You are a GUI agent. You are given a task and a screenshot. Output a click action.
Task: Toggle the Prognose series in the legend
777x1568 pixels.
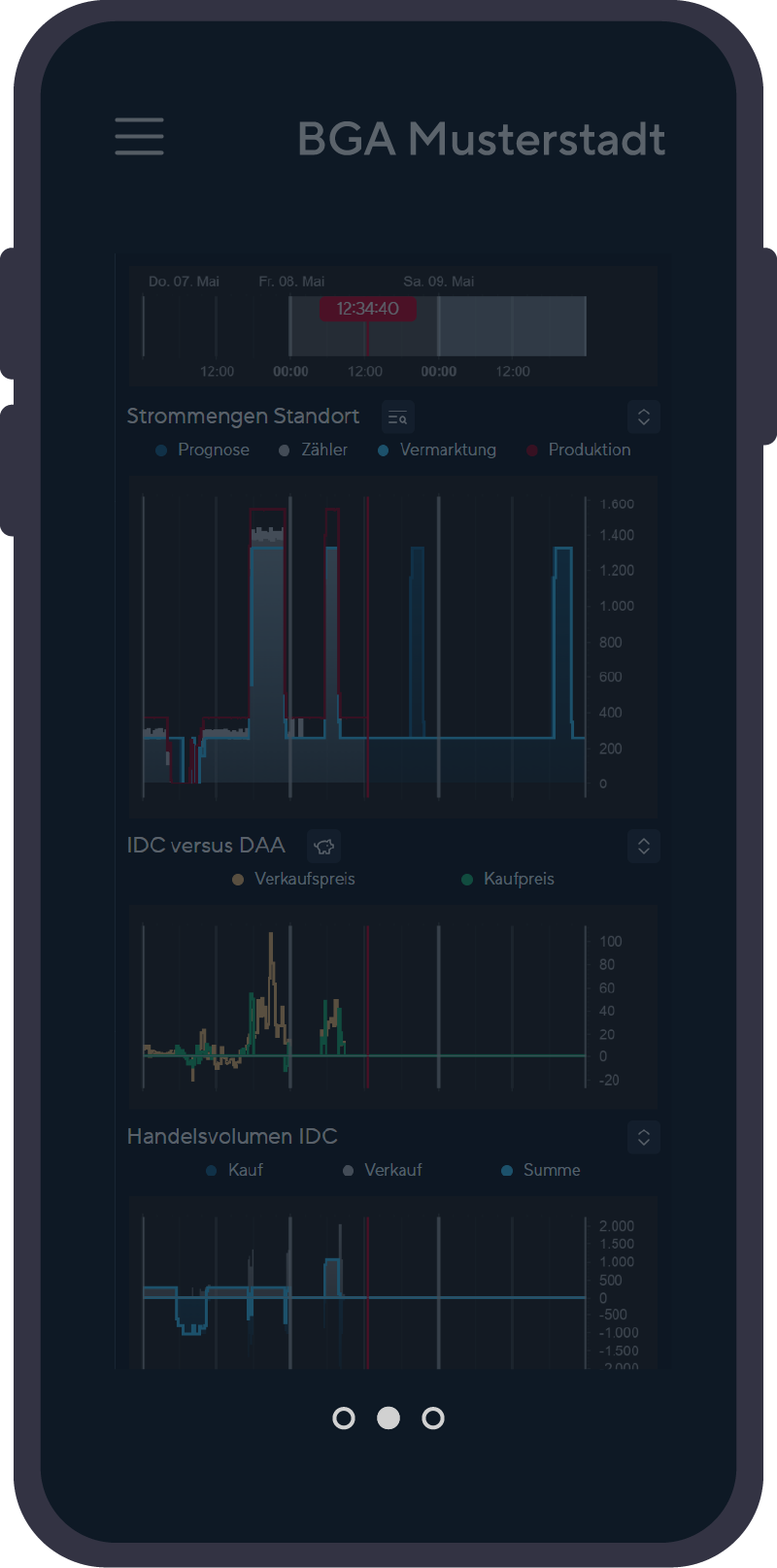pos(203,450)
